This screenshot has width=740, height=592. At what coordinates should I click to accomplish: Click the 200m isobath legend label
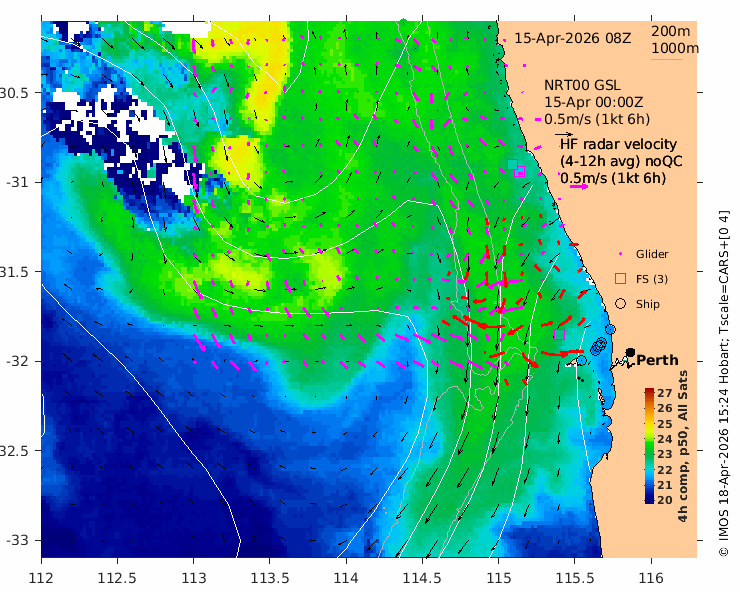[x=671, y=31]
